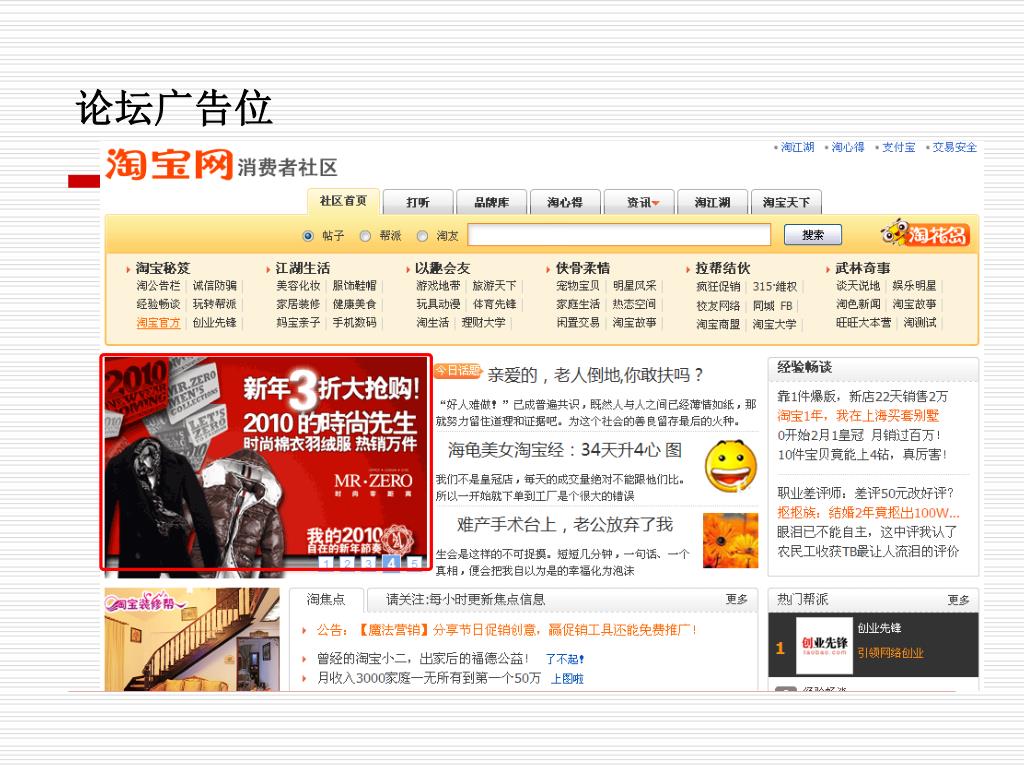Open the 娱乐明星 forum link
This screenshot has height=768, width=1024.
coord(914,286)
